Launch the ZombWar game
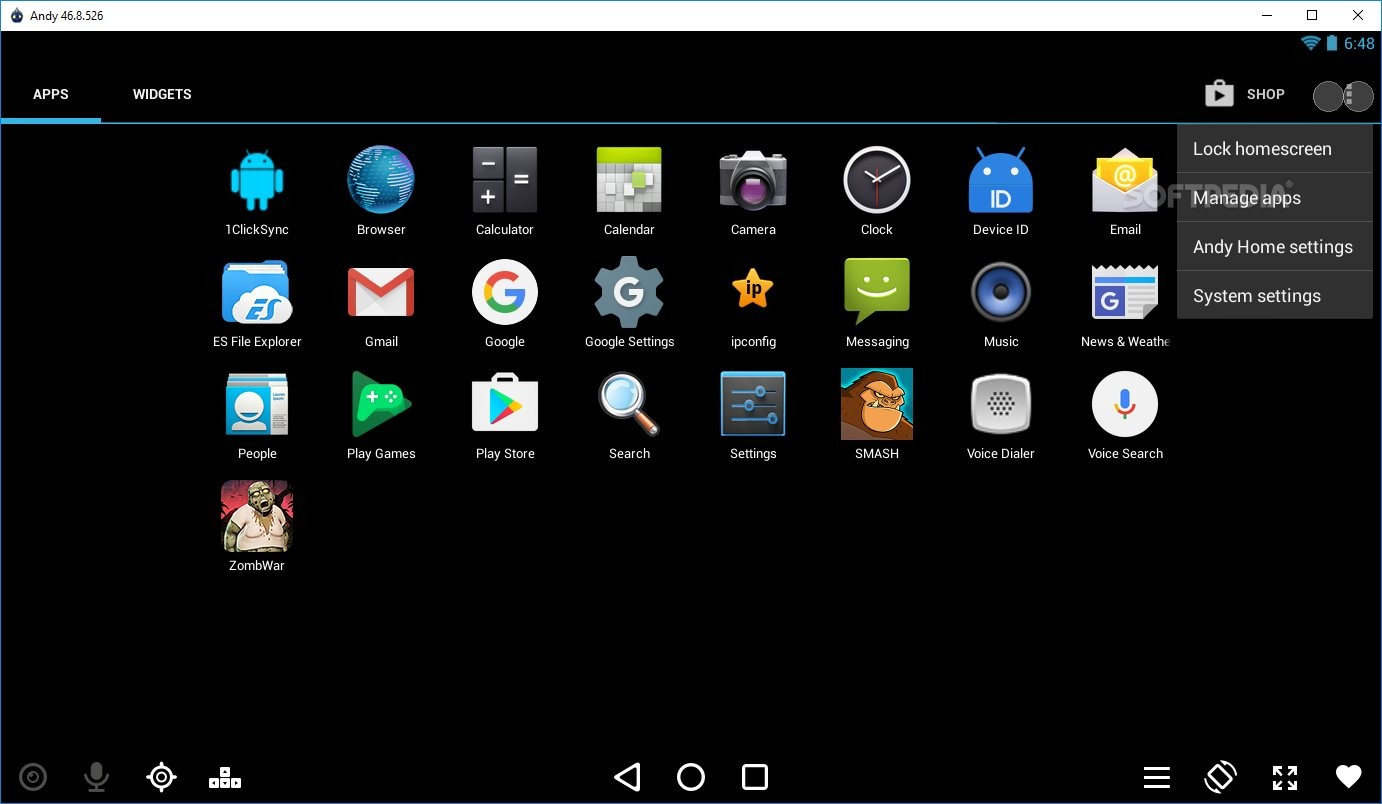This screenshot has height=804, width=1382. pos(257,527)
